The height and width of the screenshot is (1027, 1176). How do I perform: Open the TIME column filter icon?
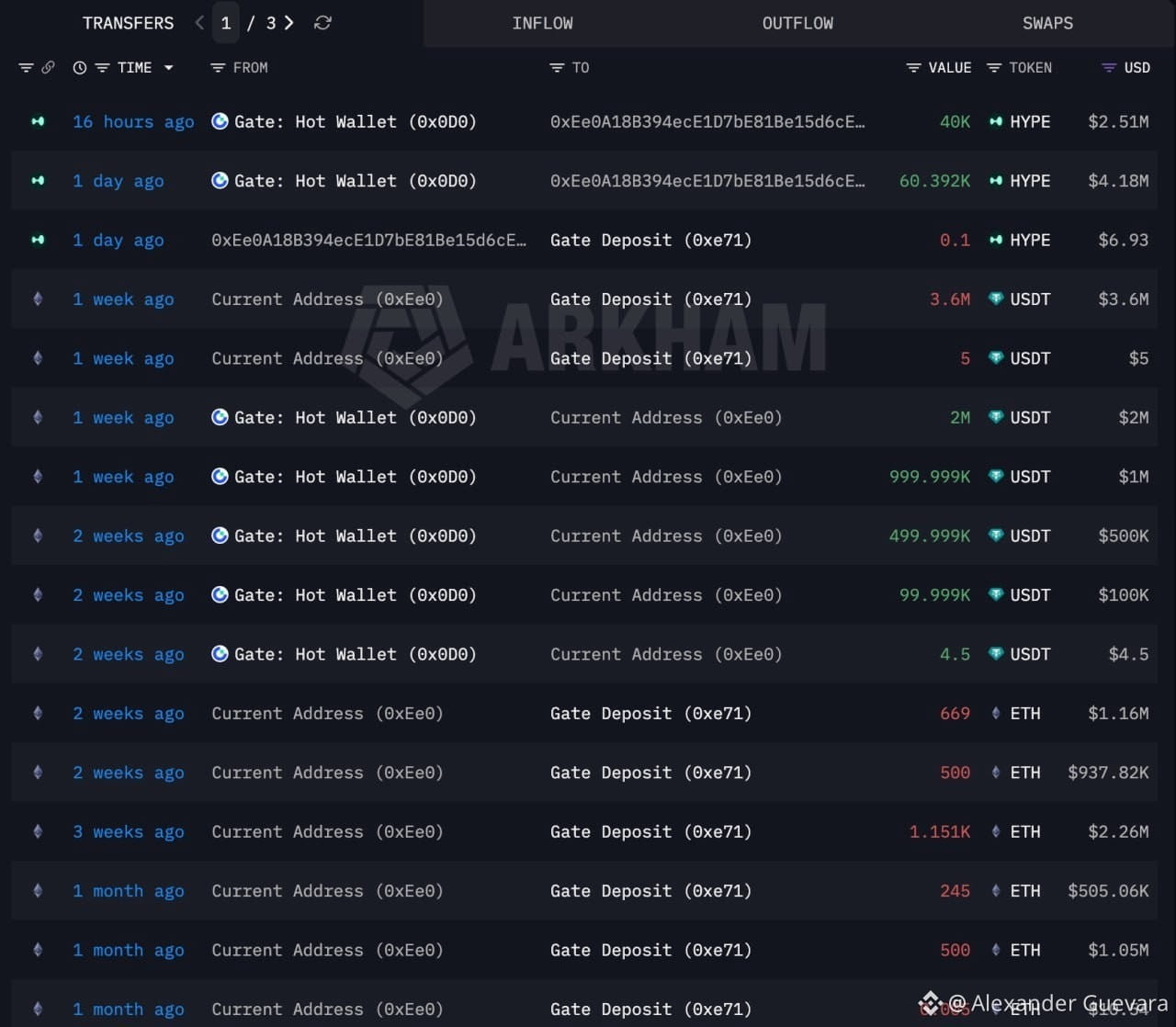coord(102,68)
